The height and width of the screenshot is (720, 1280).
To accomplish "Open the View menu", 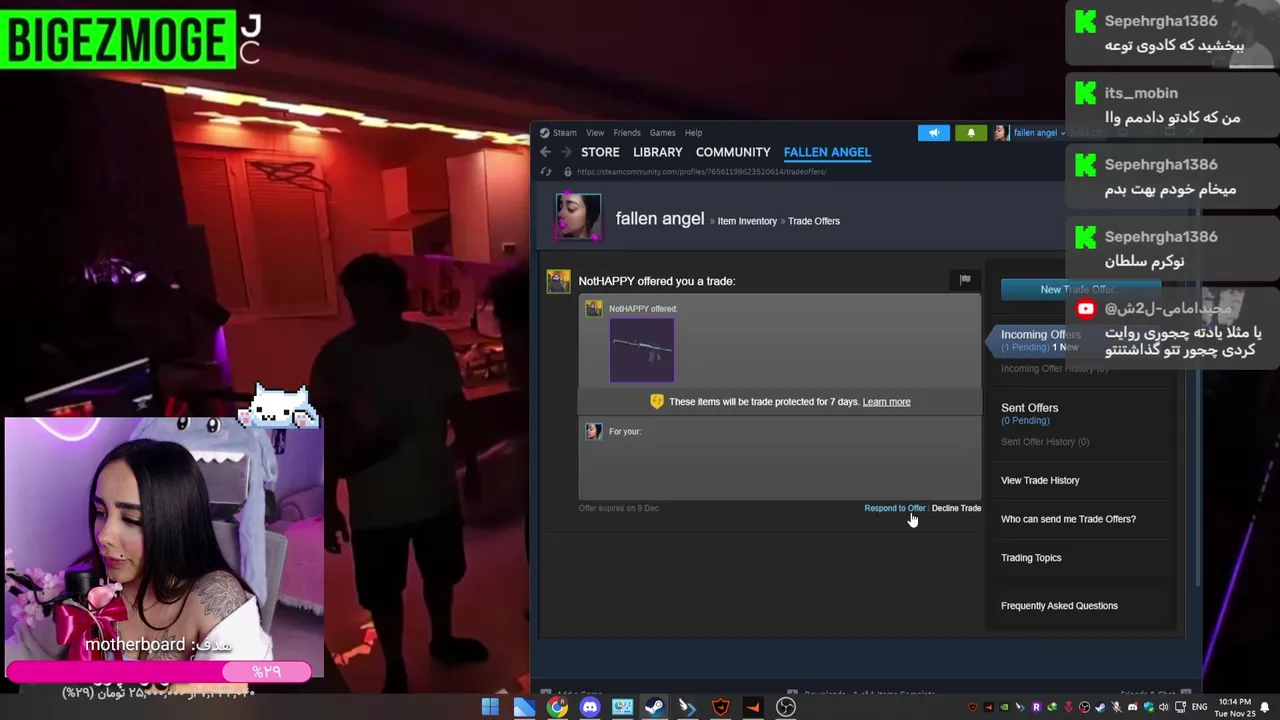I will pos(595,132).
